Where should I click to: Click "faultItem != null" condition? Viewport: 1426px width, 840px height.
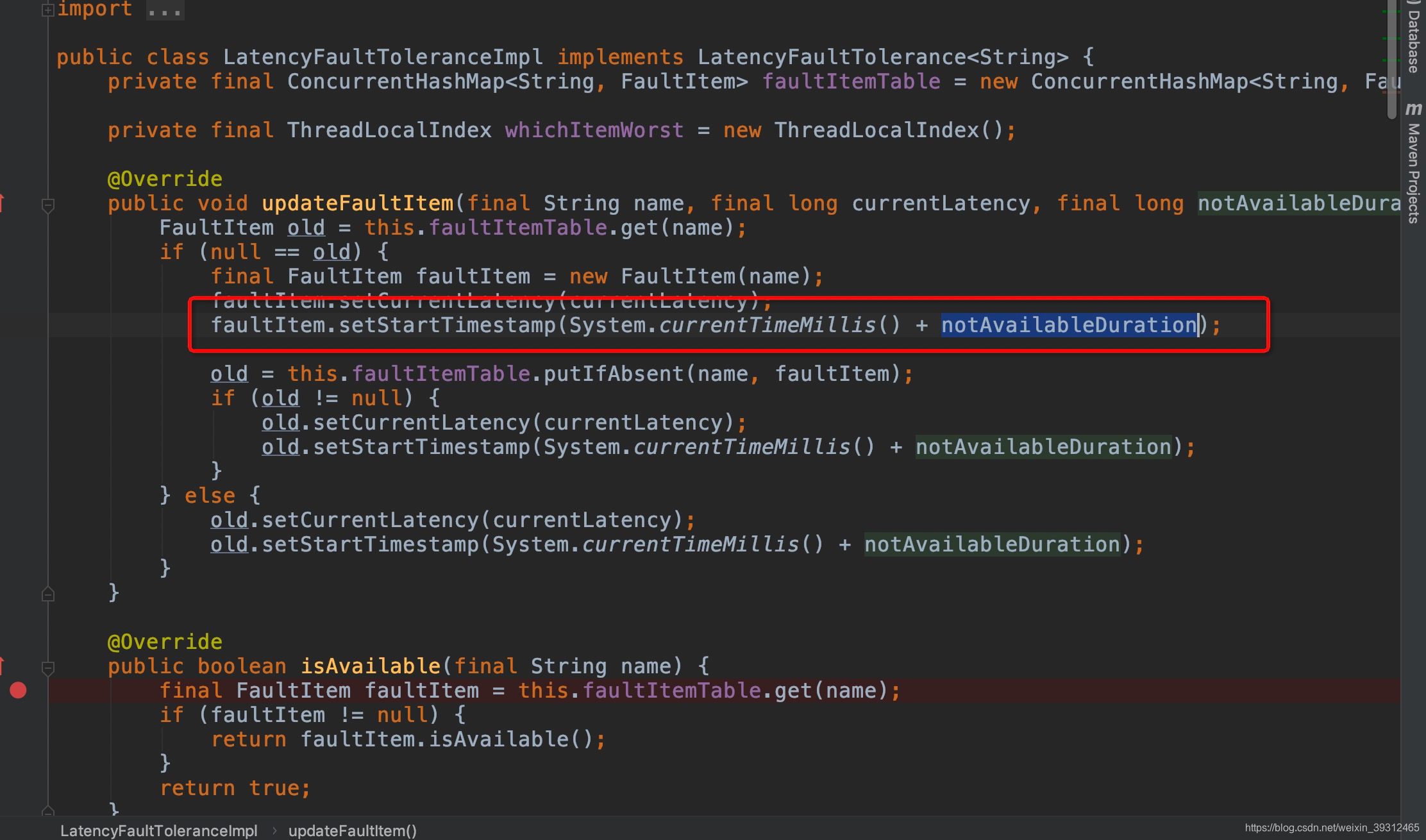319,715
